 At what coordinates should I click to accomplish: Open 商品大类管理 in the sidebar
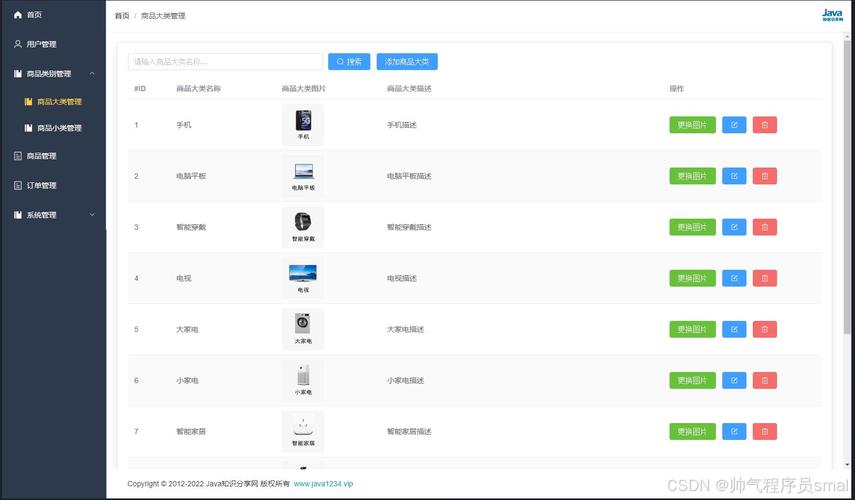(x=53, y=101)
